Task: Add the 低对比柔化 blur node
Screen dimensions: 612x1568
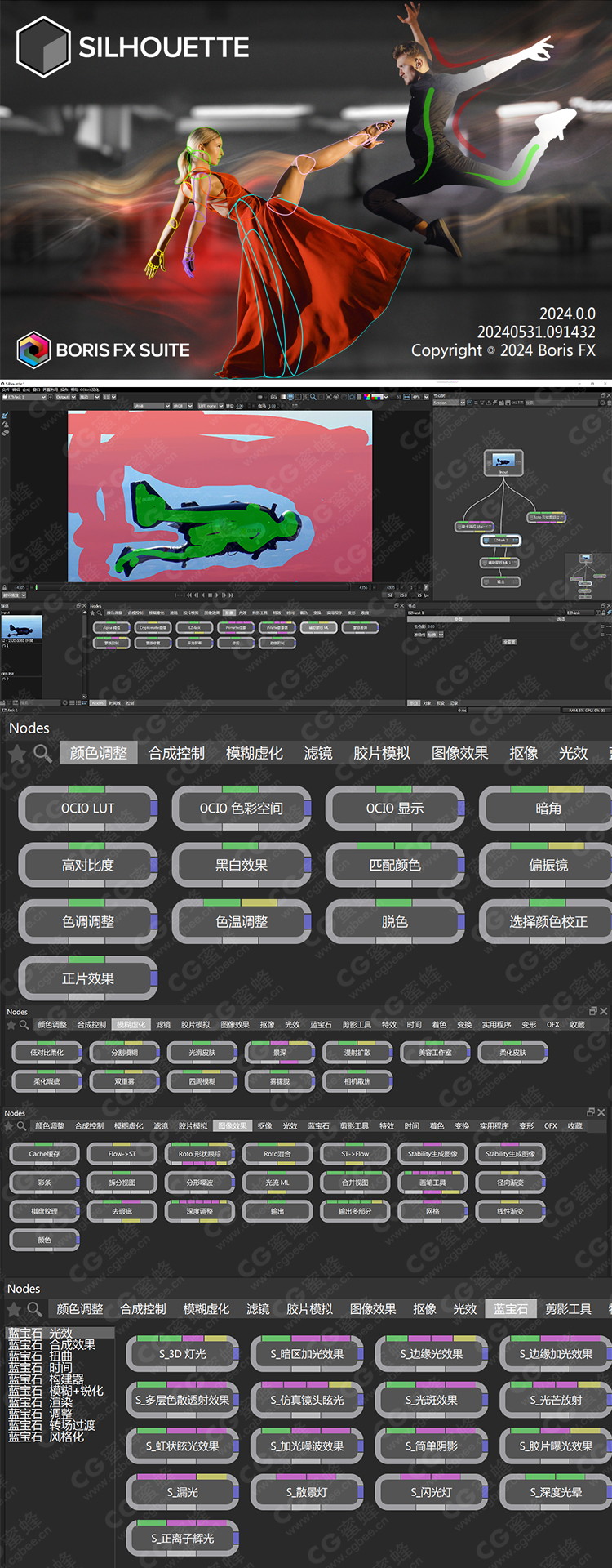Action: point(47,1053)
